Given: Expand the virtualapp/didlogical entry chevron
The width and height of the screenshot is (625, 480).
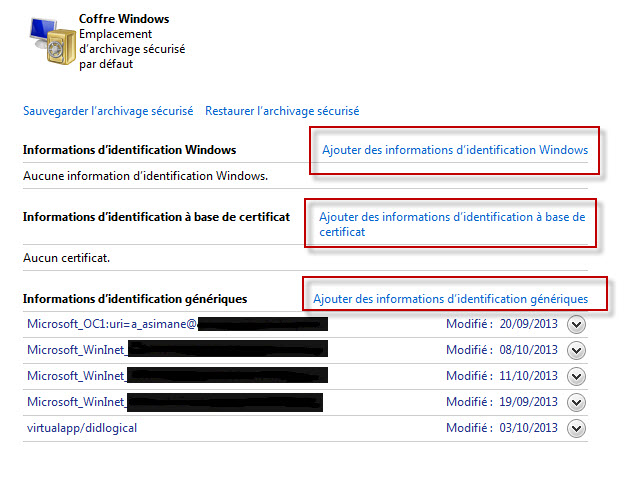Looking at the screenshot, I should 576,429.
